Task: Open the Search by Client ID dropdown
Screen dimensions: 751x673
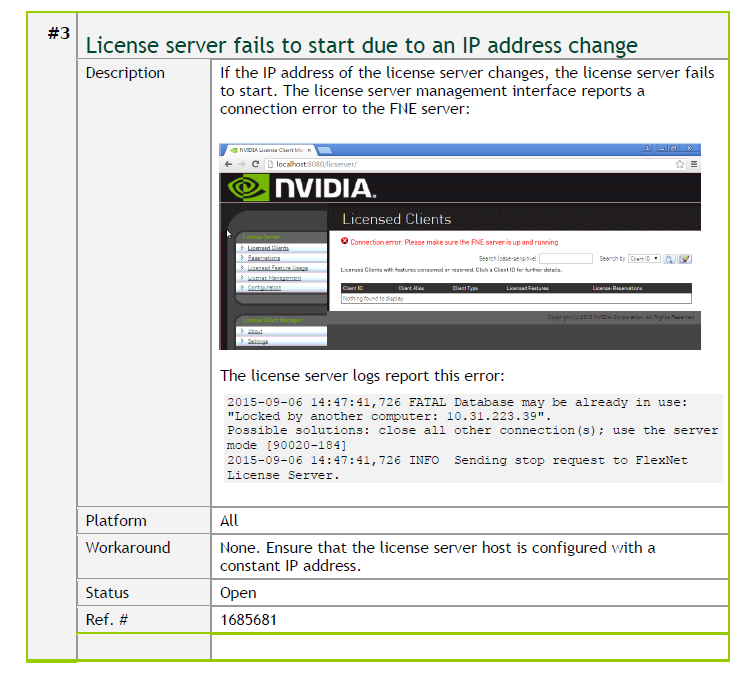Action: point(644,259)
